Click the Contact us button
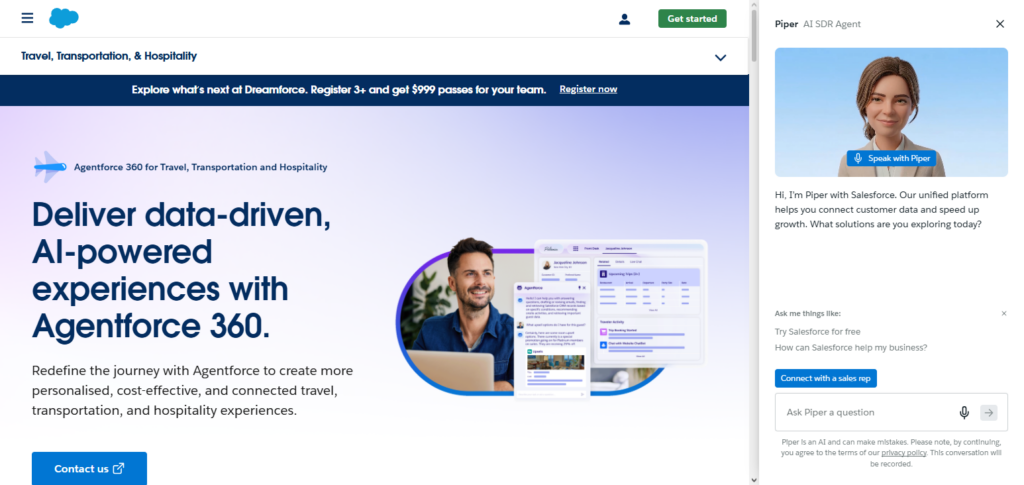 coord(89,469)
